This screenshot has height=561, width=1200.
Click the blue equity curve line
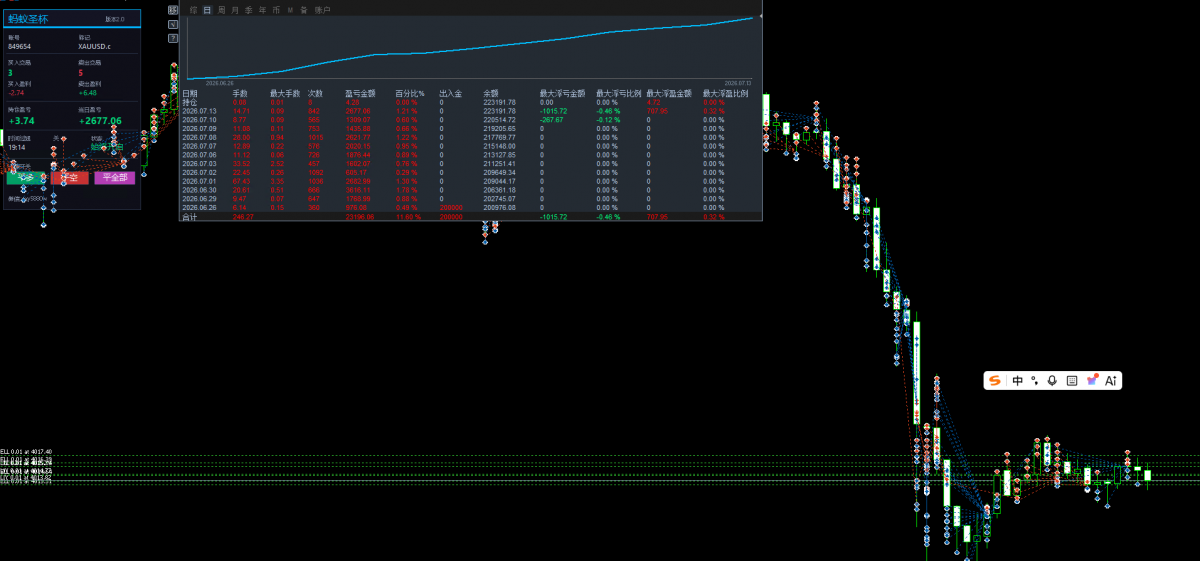click(x=470, y=47)
